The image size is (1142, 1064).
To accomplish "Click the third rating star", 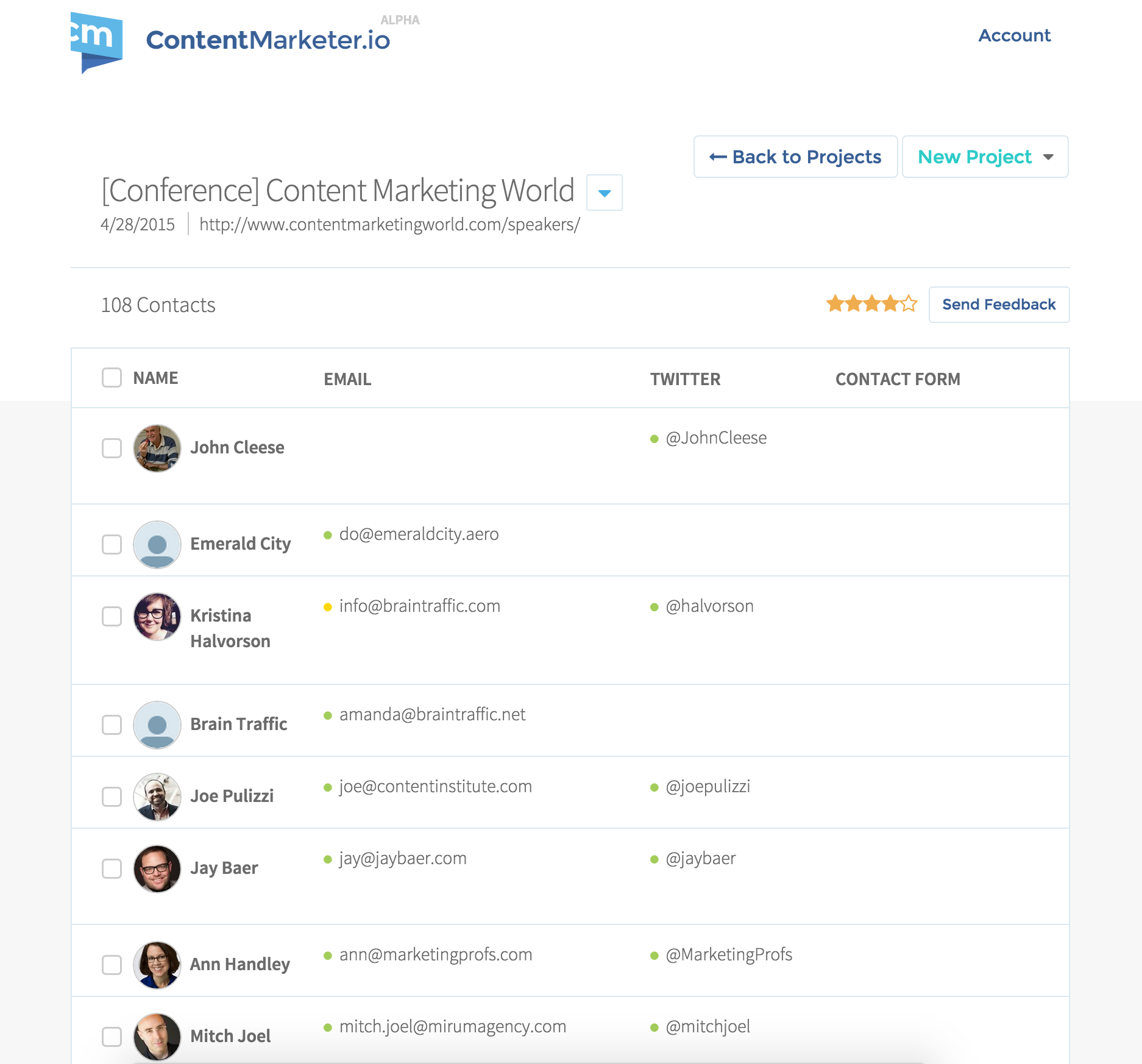I will coord(872,303).
